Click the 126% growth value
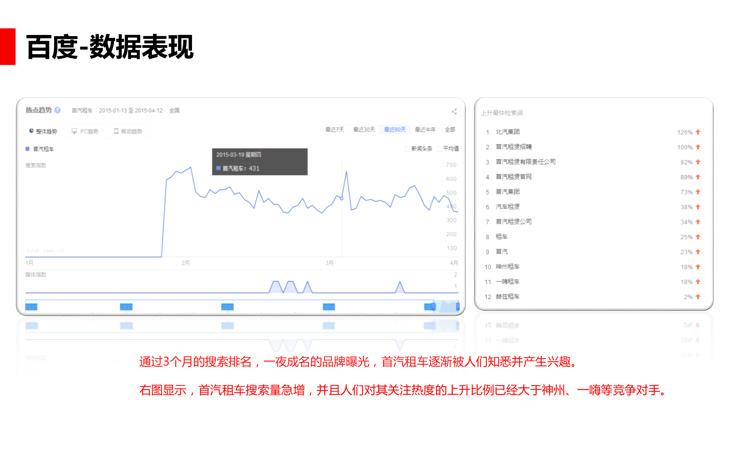Viewport: 750px width, 457px height. pos(684,132)
